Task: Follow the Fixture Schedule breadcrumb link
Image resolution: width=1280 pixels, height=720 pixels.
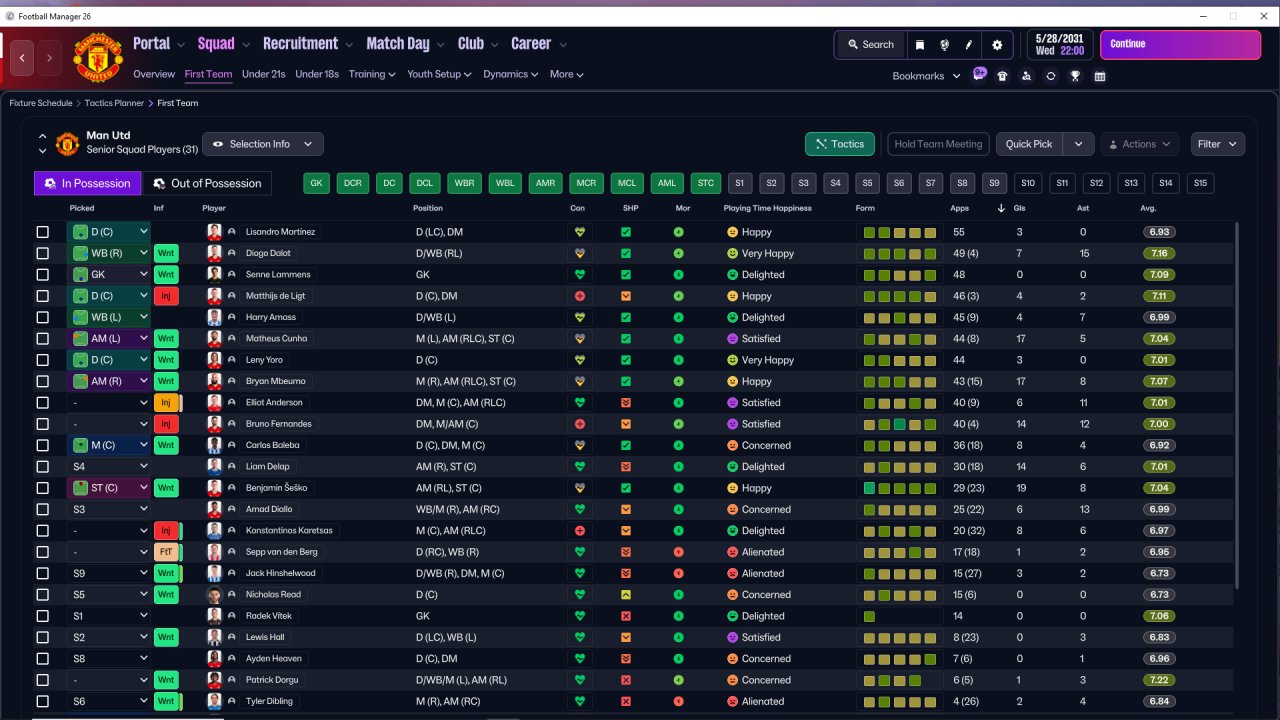Action: click(x=41, y=103)
